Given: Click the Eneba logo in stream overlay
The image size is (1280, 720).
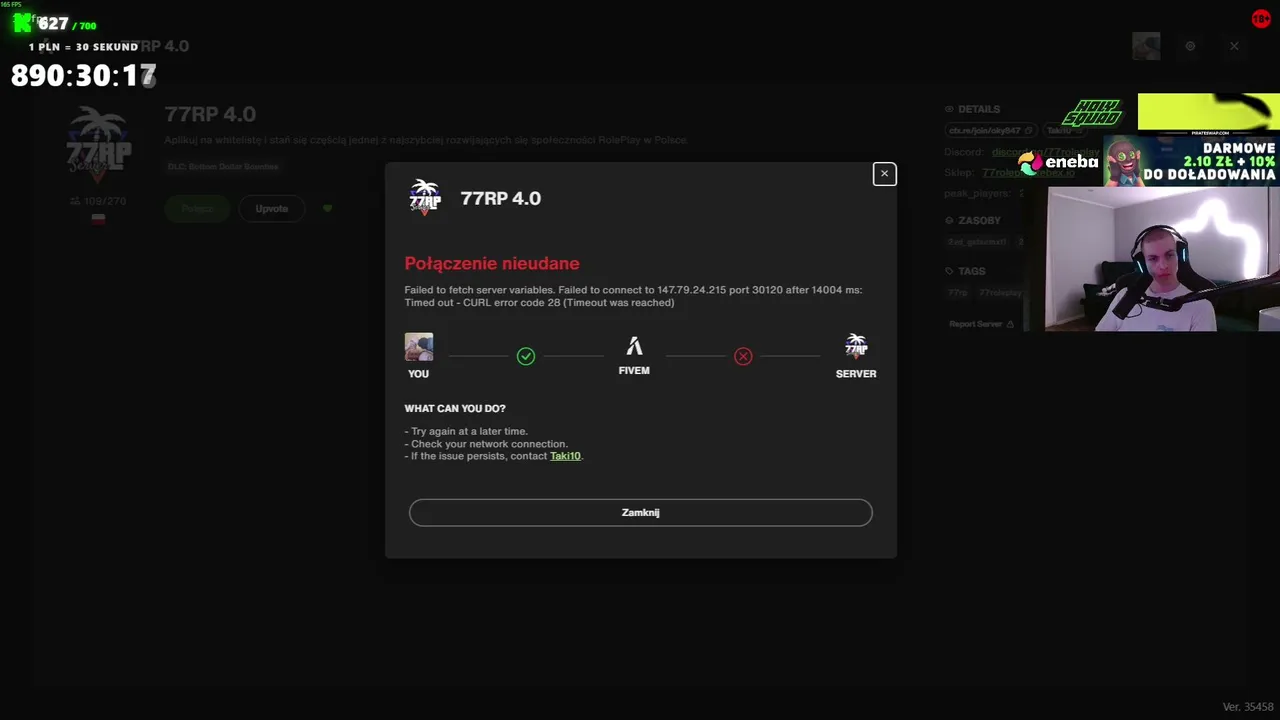Looking at the screenshot, I should click(x=1058, y=162).
